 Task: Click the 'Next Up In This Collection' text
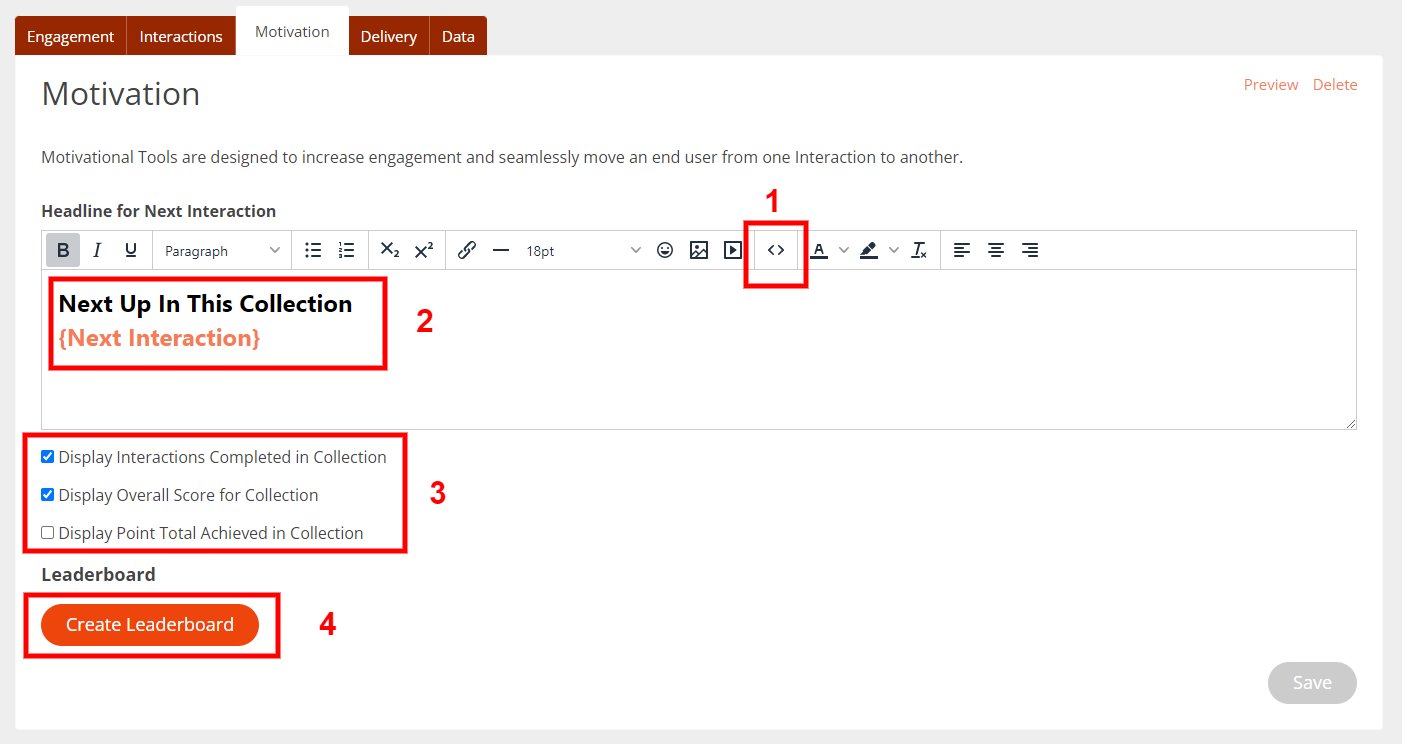206,304
